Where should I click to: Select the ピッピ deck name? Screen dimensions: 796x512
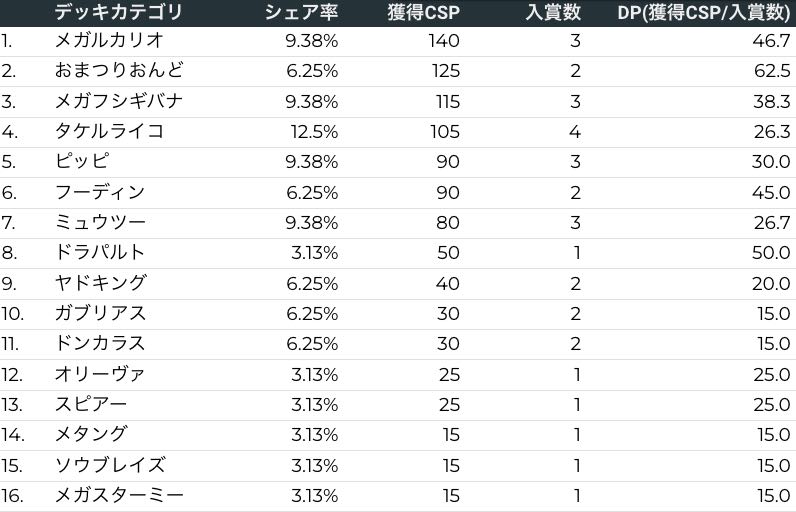82,162
